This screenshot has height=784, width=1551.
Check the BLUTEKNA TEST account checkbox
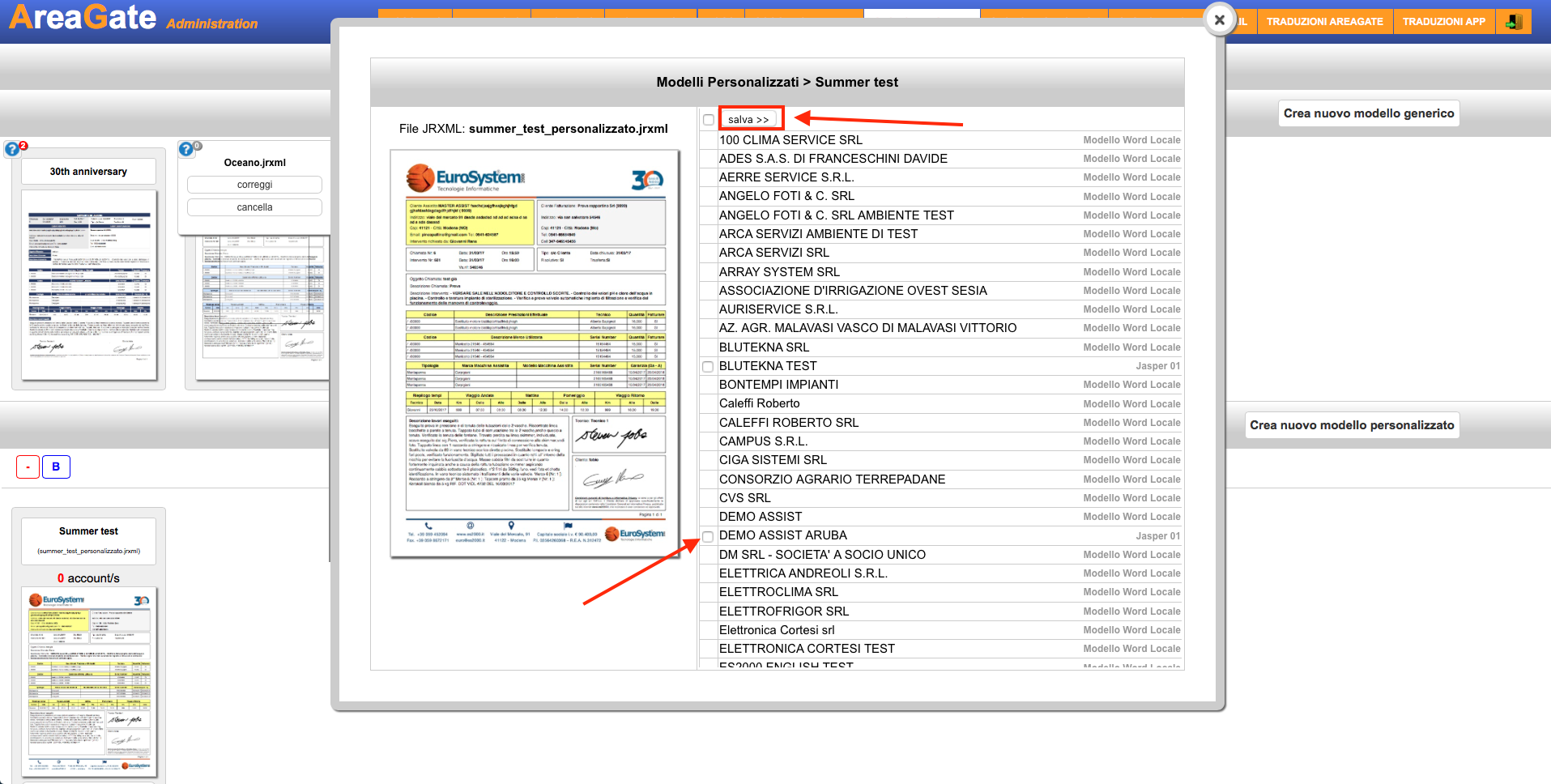coord(708,367)
